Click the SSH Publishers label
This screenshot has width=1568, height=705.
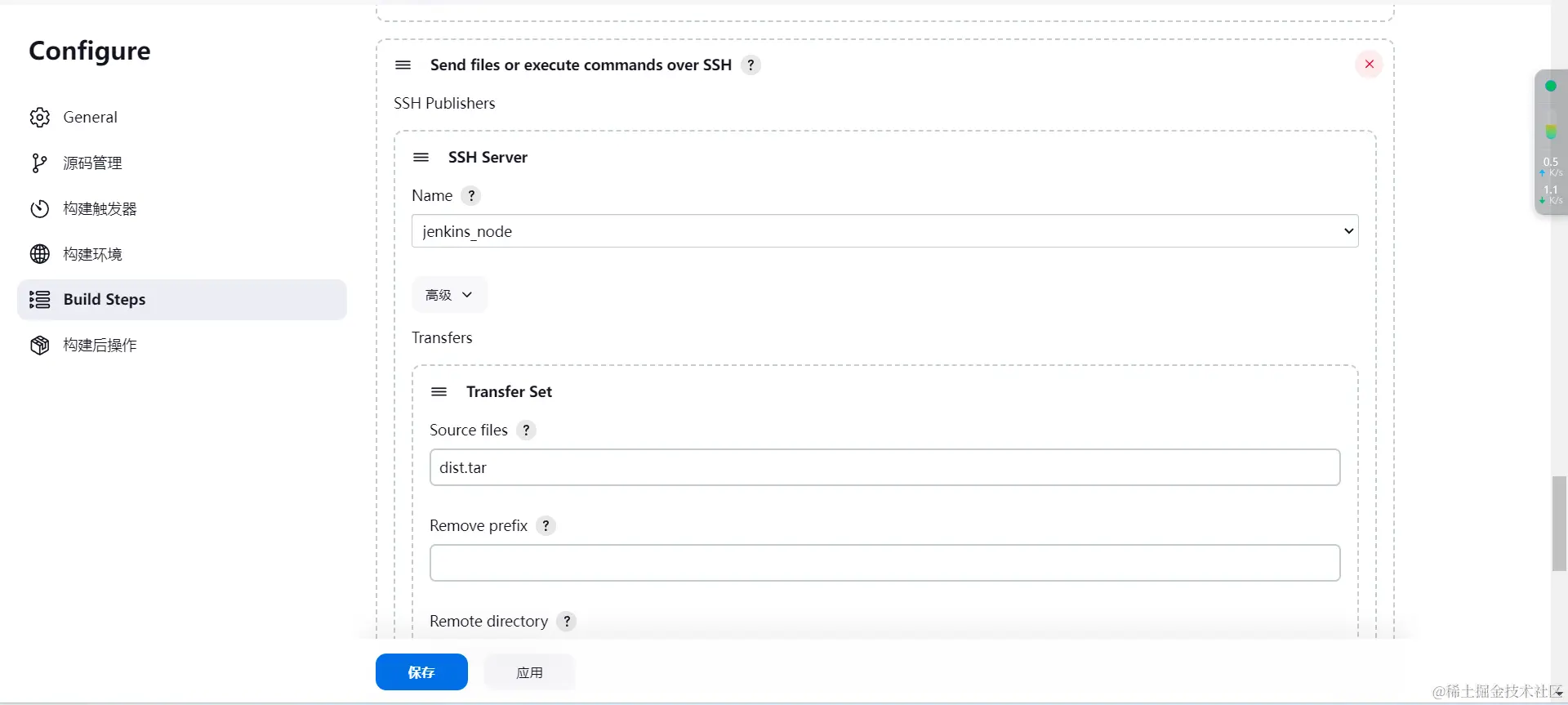pos(444,104)
